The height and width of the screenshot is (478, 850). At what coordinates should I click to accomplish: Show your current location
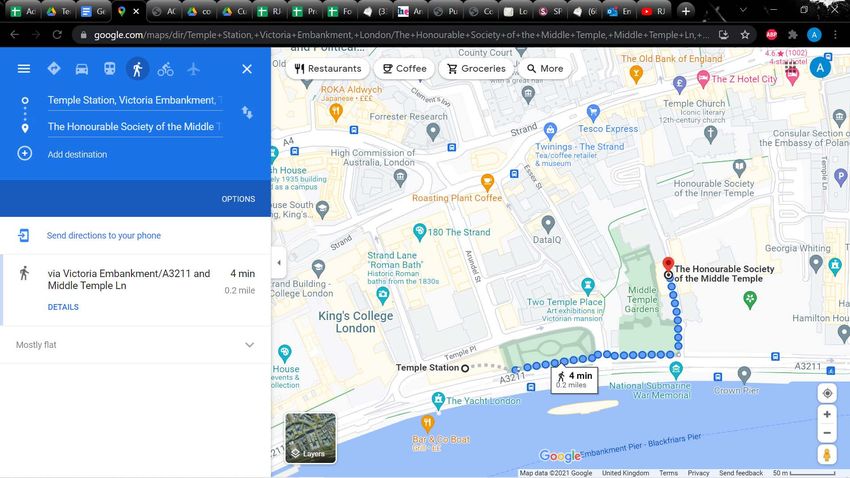point(827,393)
